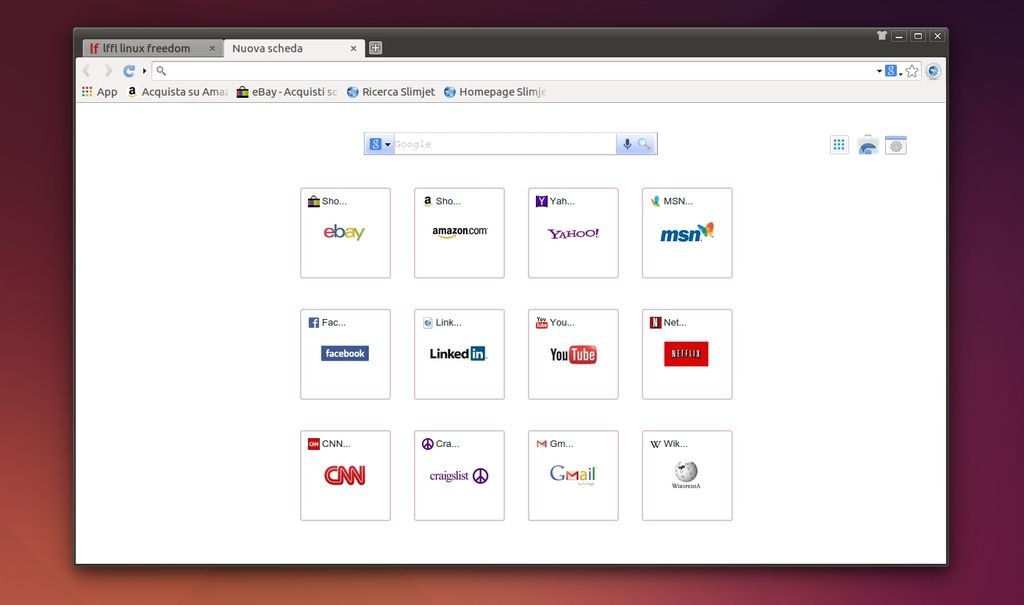Open the page settings gear icon
The image size is (1024, 605).
click(896, 145)
